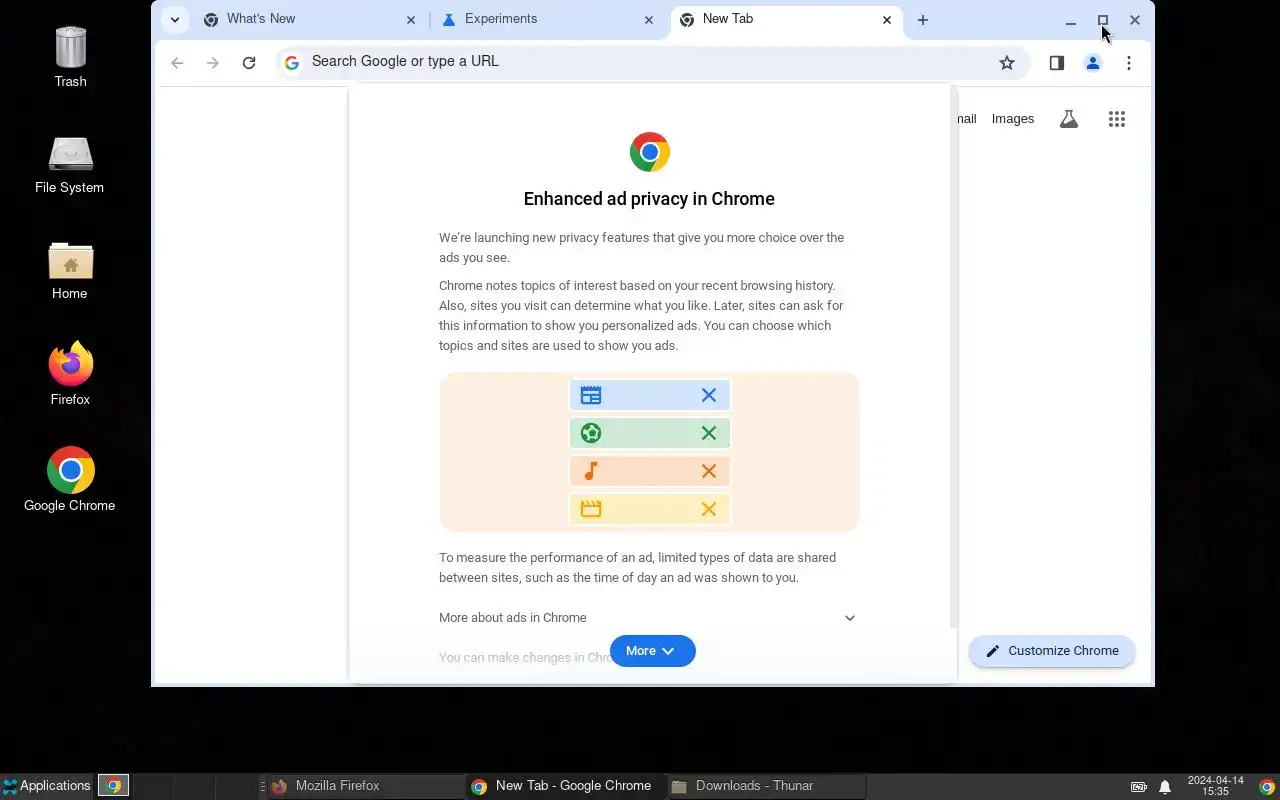Open the three-dot Chrome menu

click(1129, 63)
